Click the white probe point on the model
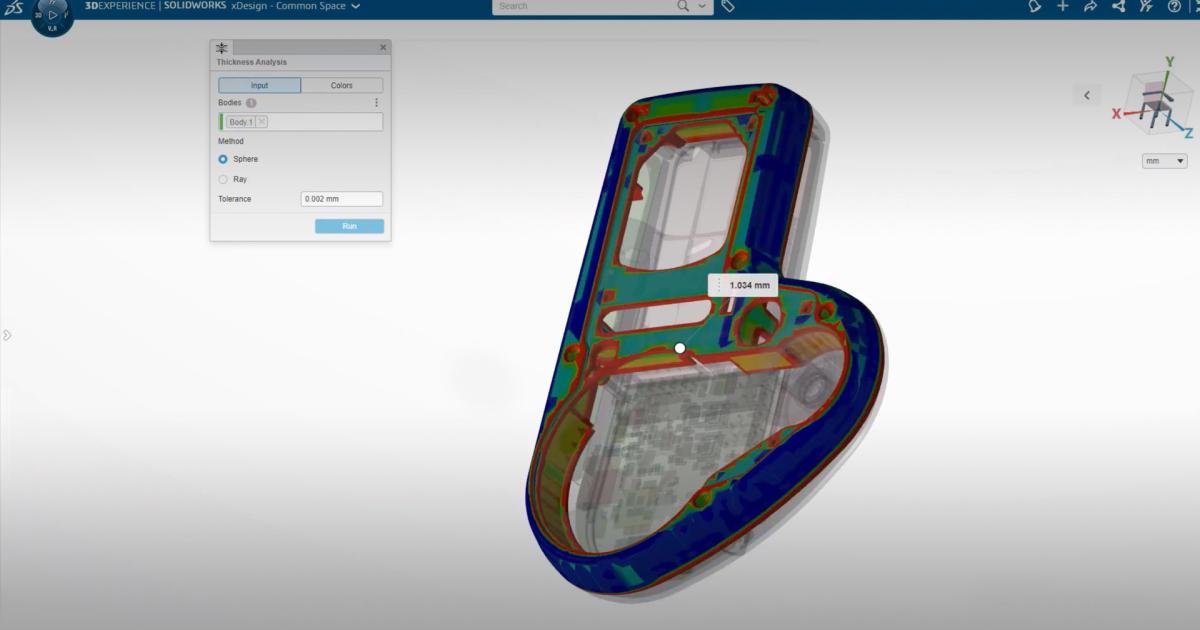Screen dimensions: 1200x630 (x=680, y=348)
